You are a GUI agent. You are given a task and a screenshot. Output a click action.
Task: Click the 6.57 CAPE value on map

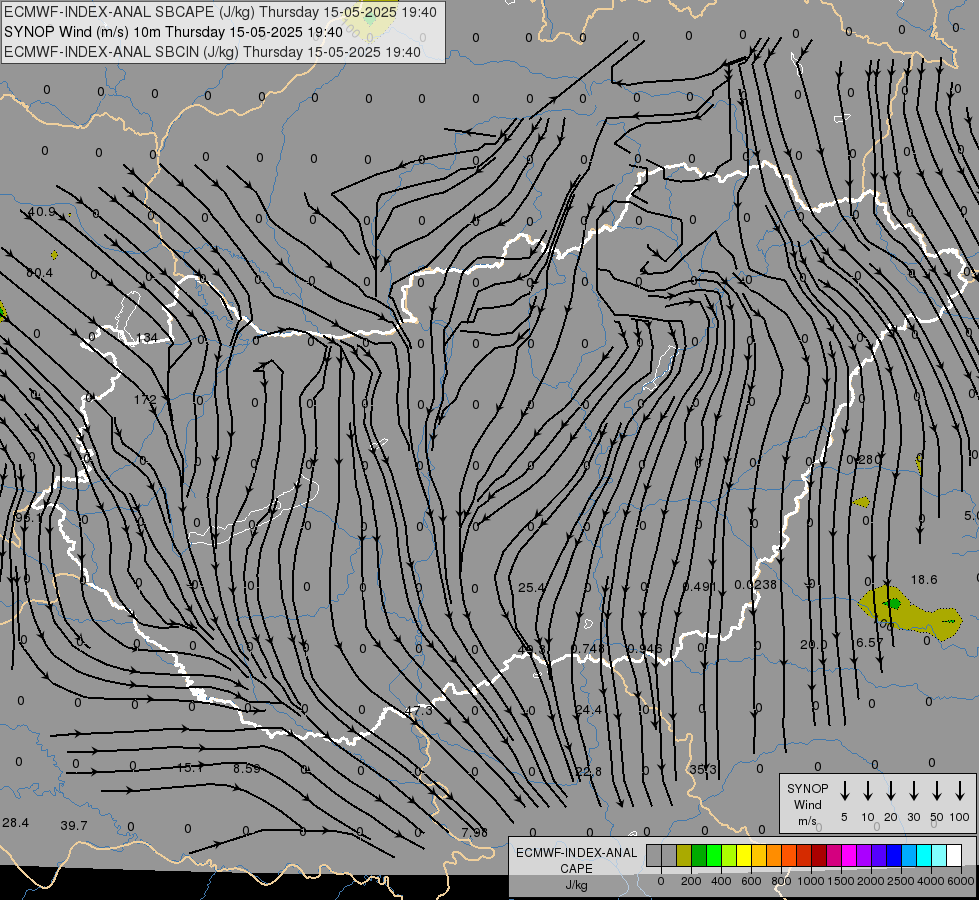click(869, 643)
